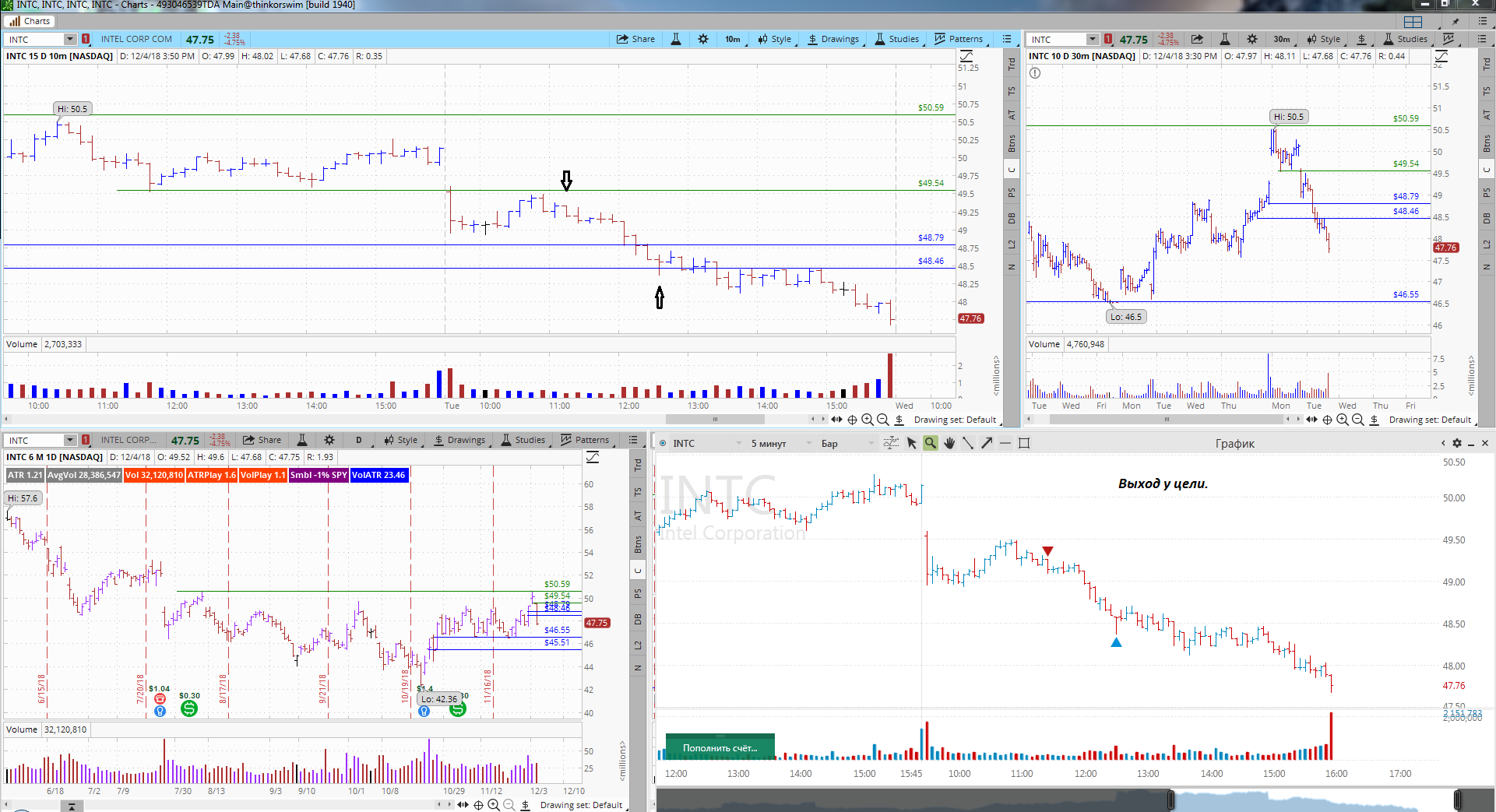
Task: Open Drawings menu on the daily chart
Action: 459,440
